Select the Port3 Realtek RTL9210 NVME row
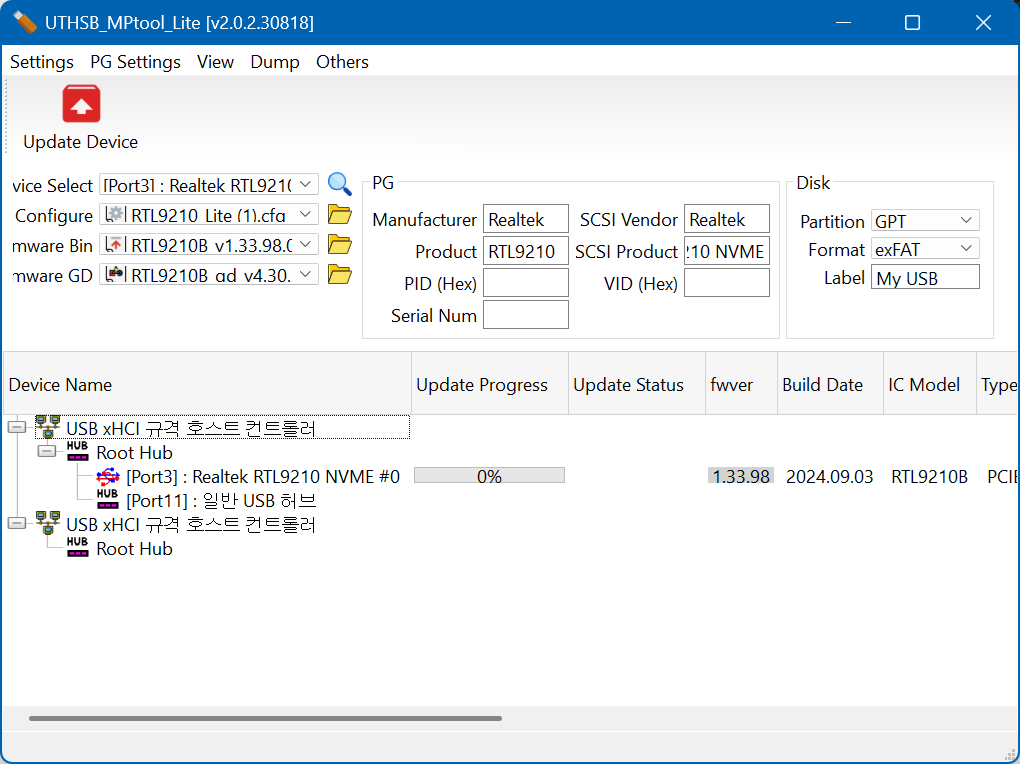The height and width of the screenshot is (764, 1020). (263, 476)
